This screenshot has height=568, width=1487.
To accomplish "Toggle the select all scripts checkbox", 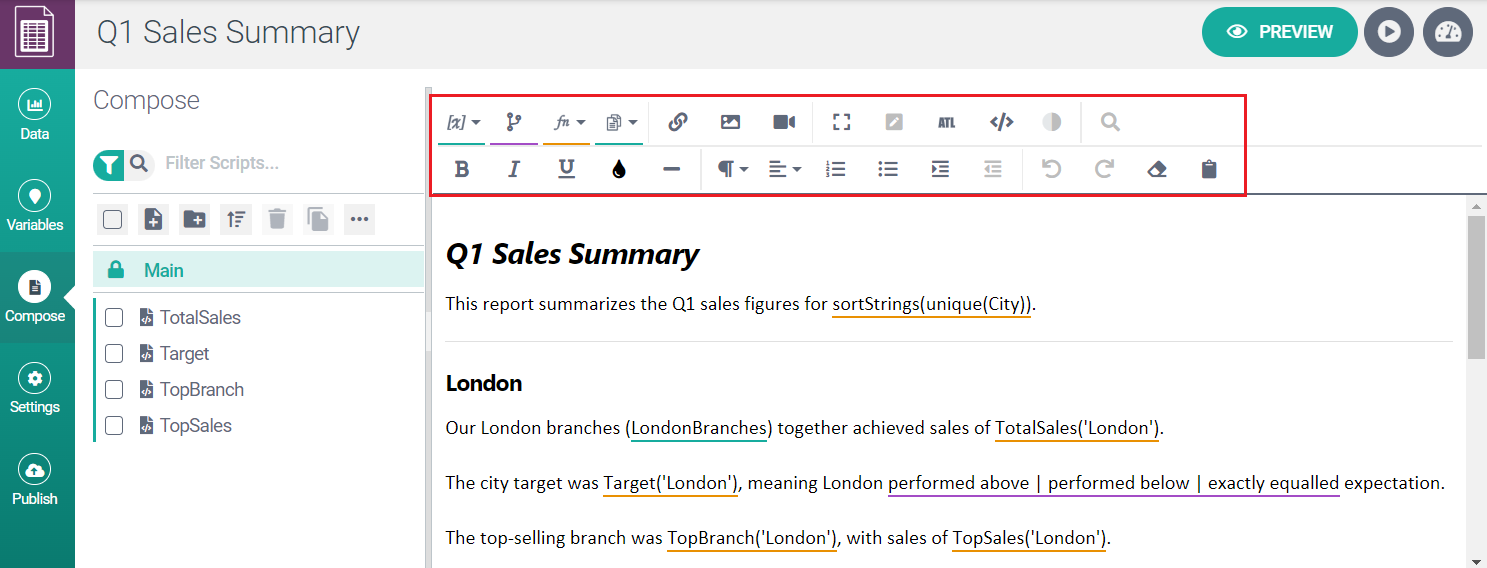I will [x=113, y=219].
